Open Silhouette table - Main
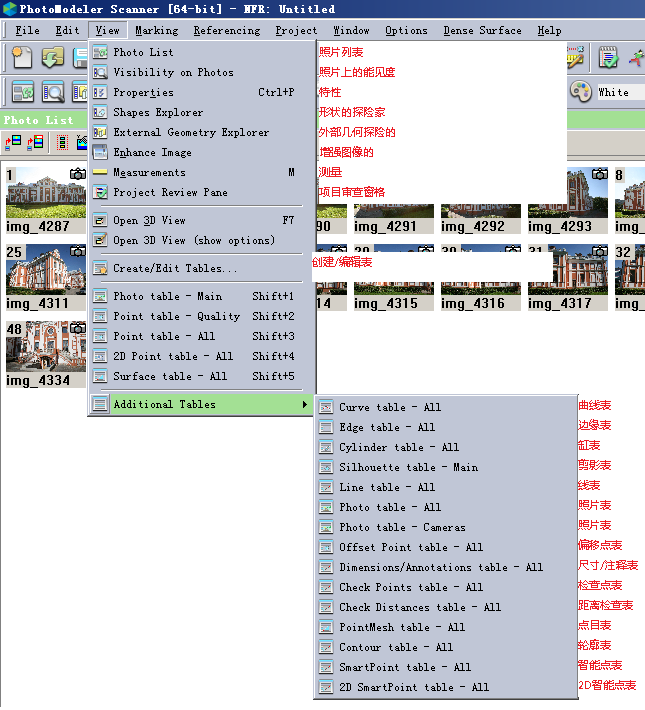Viewport: 645px width, 710px height. 446,467
